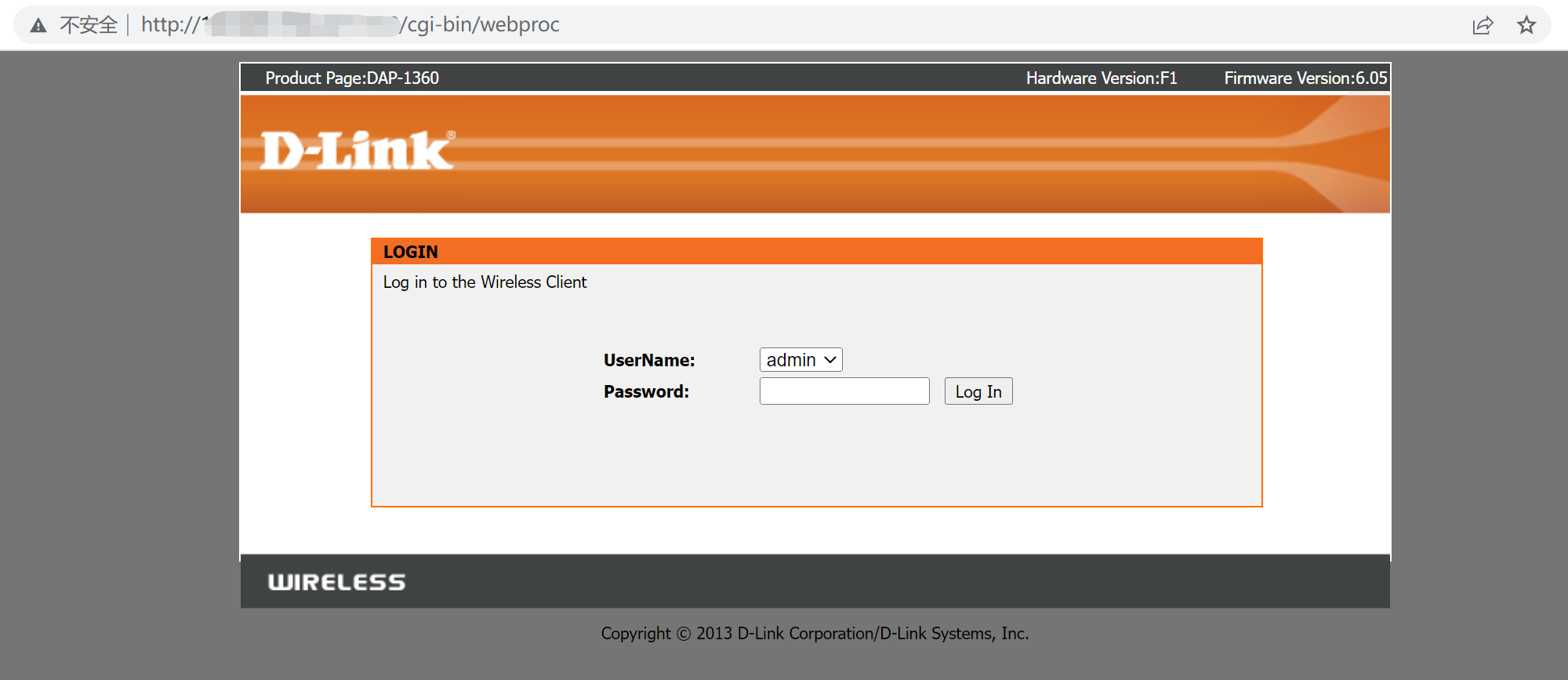Click "Log in to the Wireless Client" text
The width and height of the screenshot is (1568, 680).
(x=485, y=282)
